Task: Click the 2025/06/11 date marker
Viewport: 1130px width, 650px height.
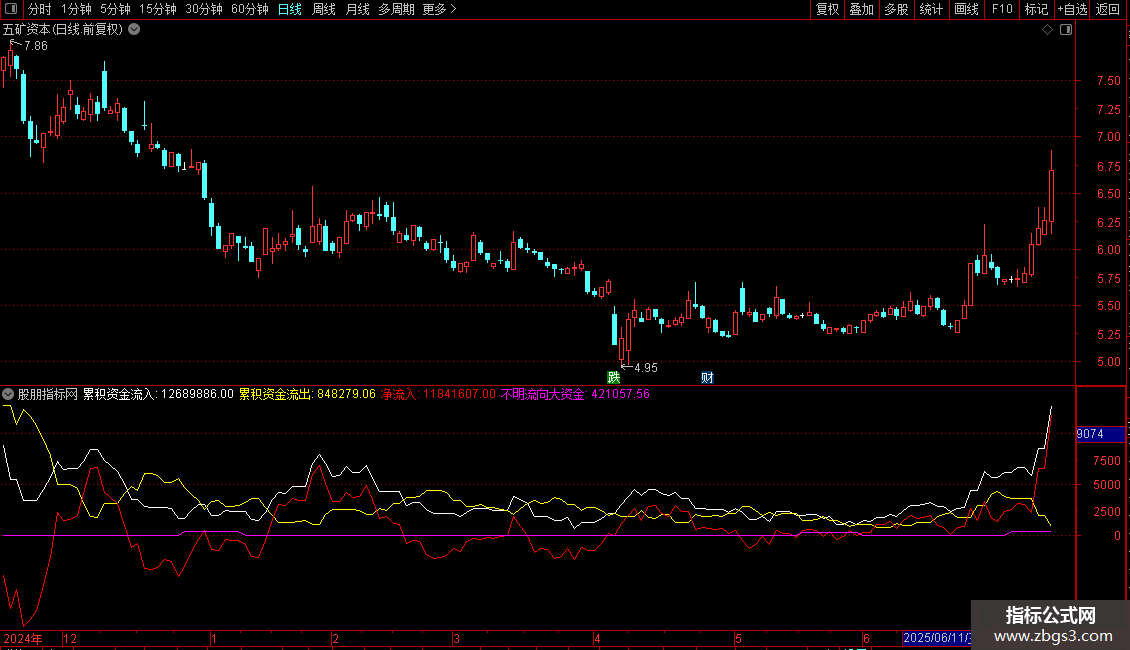Action: click(x=937, y=638)
